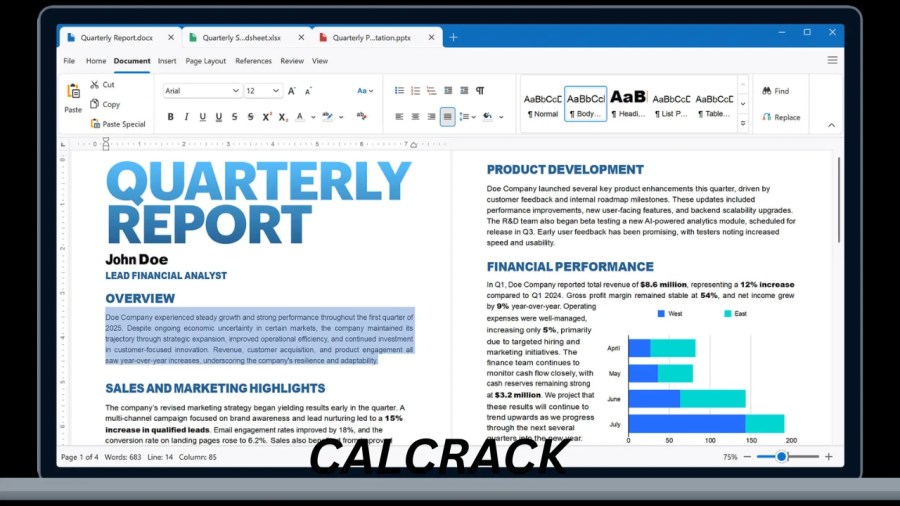Increase paragraph indent
This screenshot has height=506, width=900.
click(x=464, y=91)
